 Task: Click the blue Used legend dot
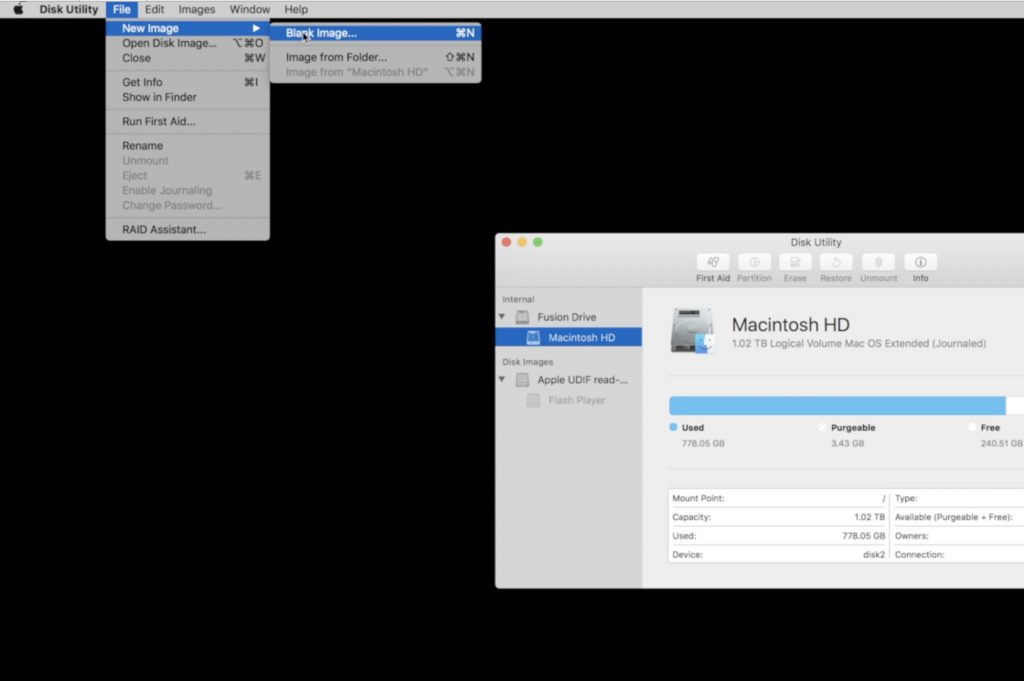coord(673,427)
